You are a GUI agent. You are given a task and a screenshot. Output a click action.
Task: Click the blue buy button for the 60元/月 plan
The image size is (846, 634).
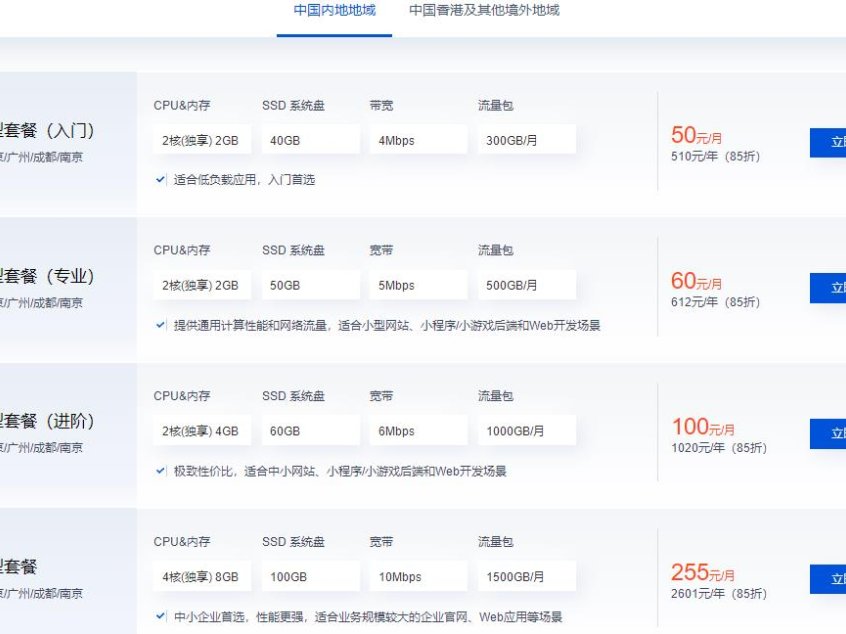coord(828,288)
